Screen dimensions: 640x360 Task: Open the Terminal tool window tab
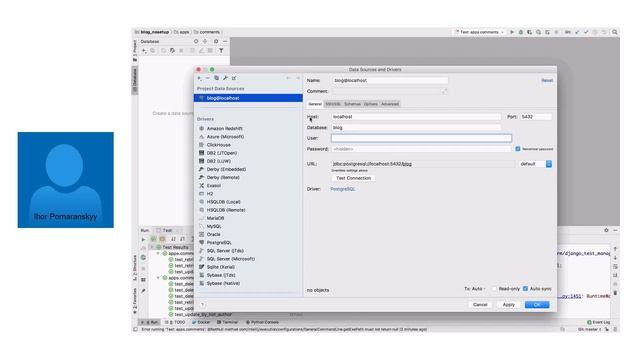point(227,322)
